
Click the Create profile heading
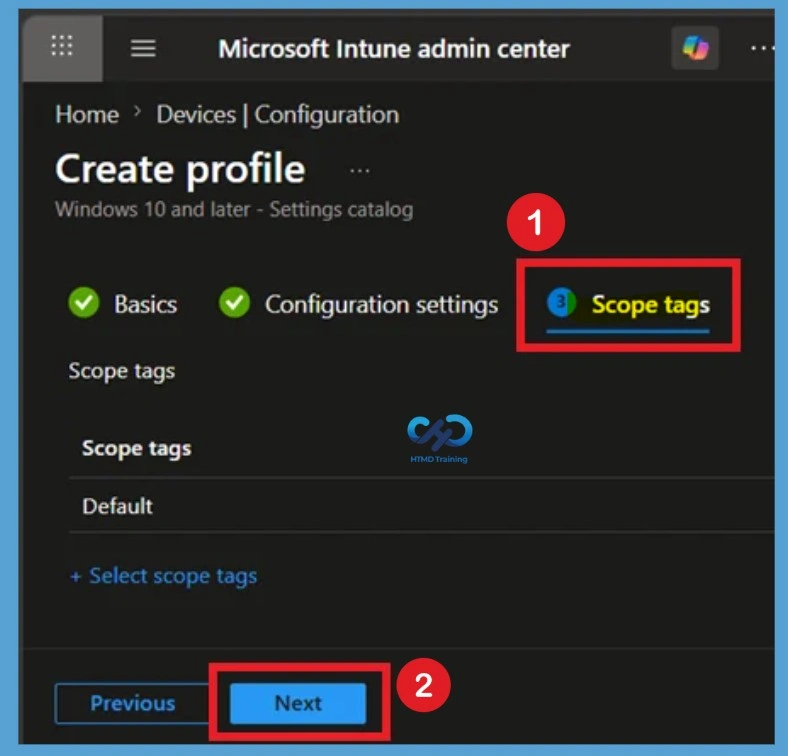180,169
